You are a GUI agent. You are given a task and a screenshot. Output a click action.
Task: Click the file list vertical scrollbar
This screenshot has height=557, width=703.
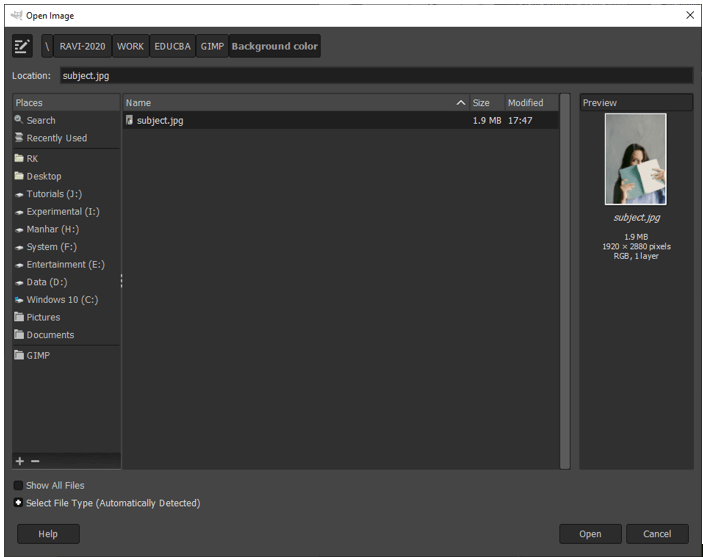[565, 282]
